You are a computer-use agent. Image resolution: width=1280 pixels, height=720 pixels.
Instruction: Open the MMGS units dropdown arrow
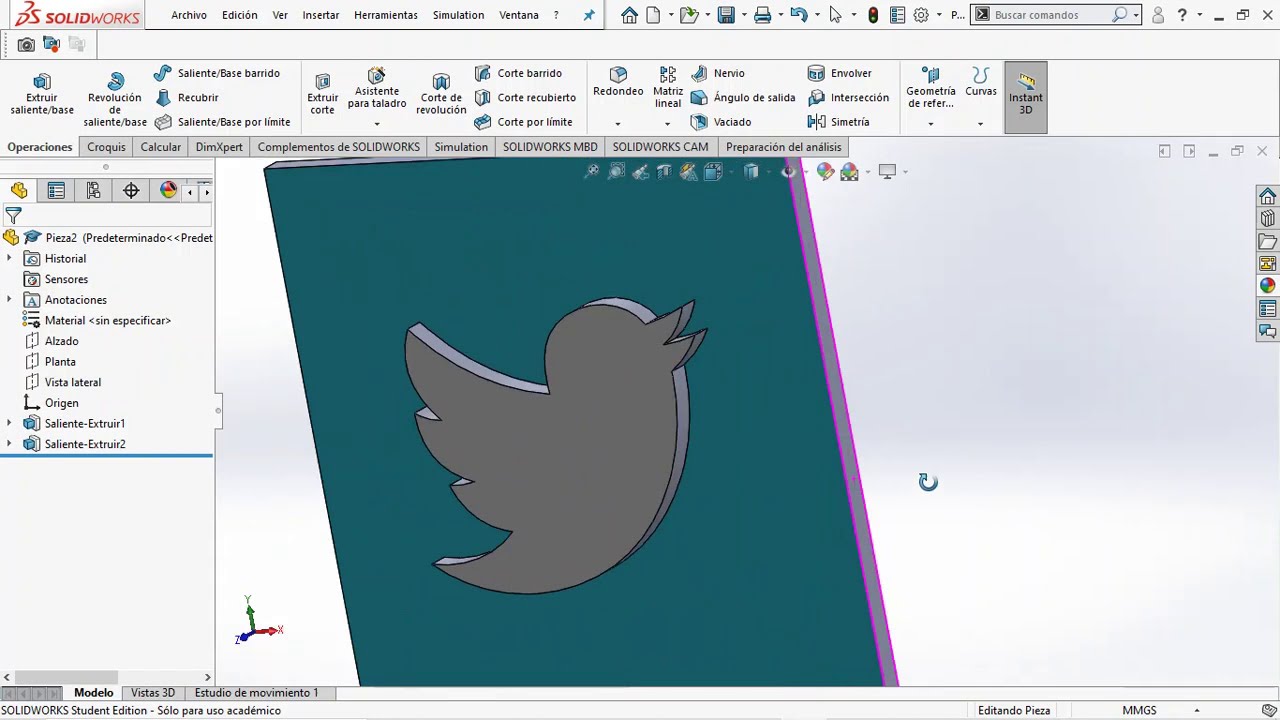pyautogui.click(x=1197, y=711)
